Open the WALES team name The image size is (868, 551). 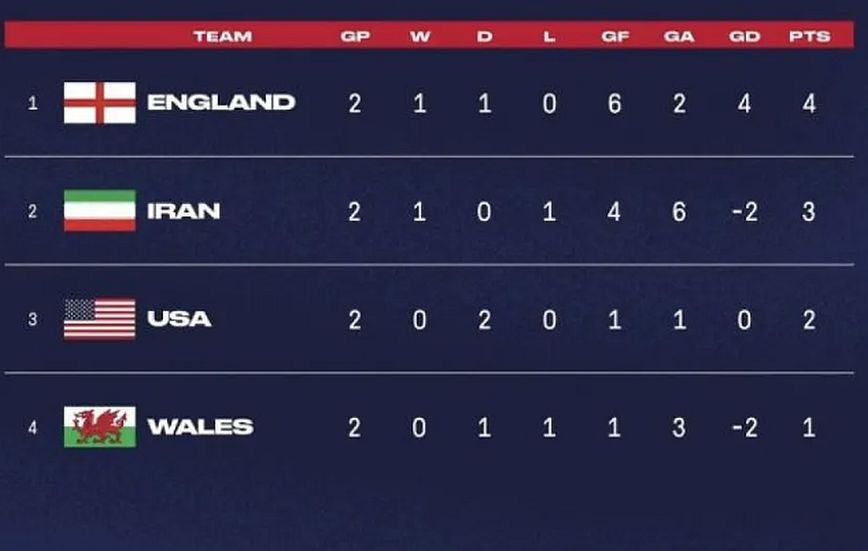pos(200,427)
